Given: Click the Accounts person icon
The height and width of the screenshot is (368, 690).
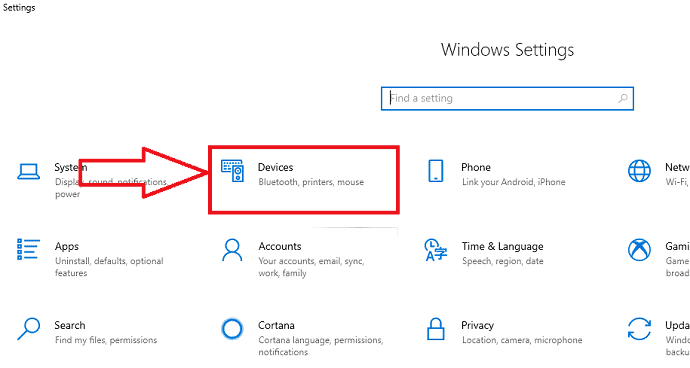Looking at the screenshot, I should [x=232, y=250].
